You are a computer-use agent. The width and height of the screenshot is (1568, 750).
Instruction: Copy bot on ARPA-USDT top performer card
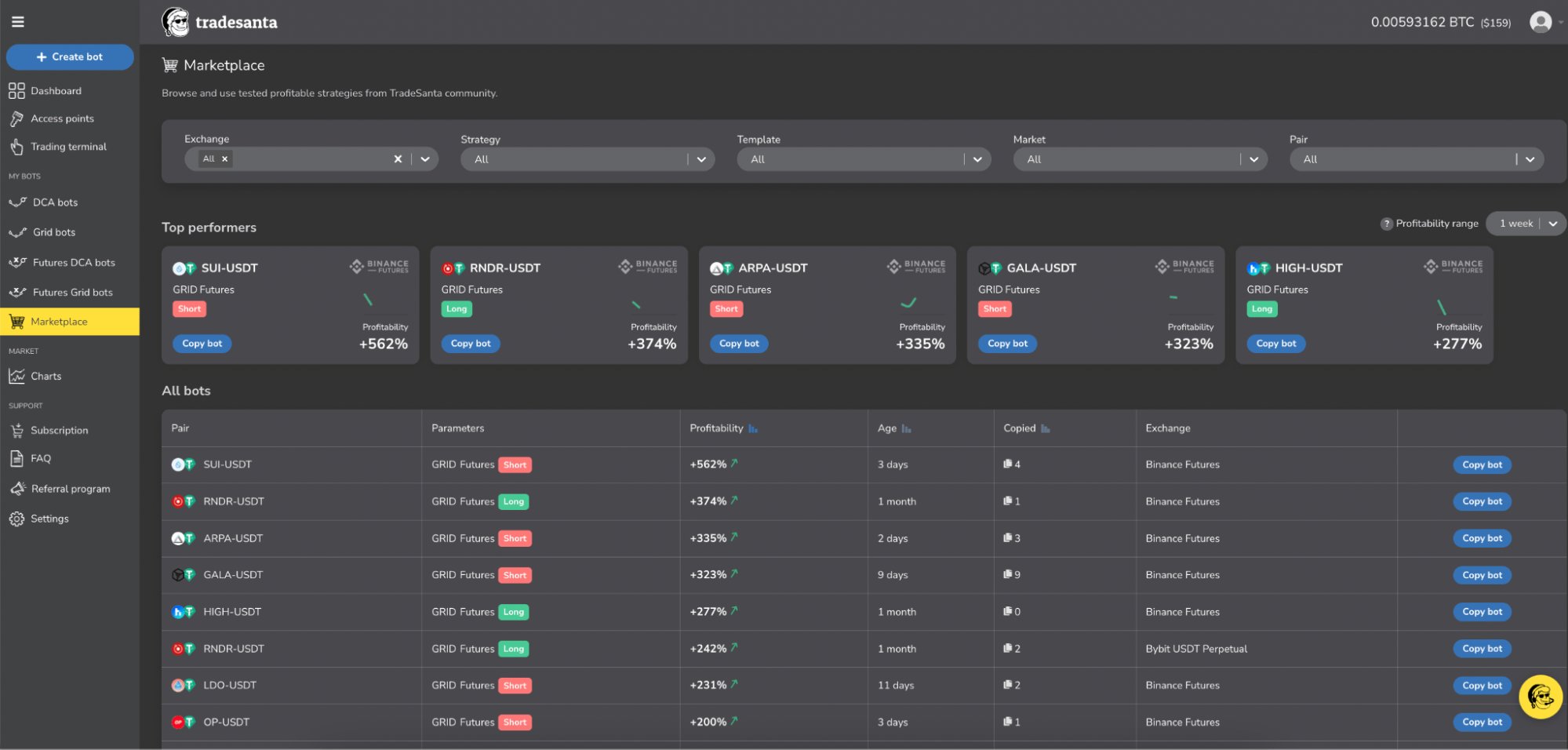click(739, 344)
